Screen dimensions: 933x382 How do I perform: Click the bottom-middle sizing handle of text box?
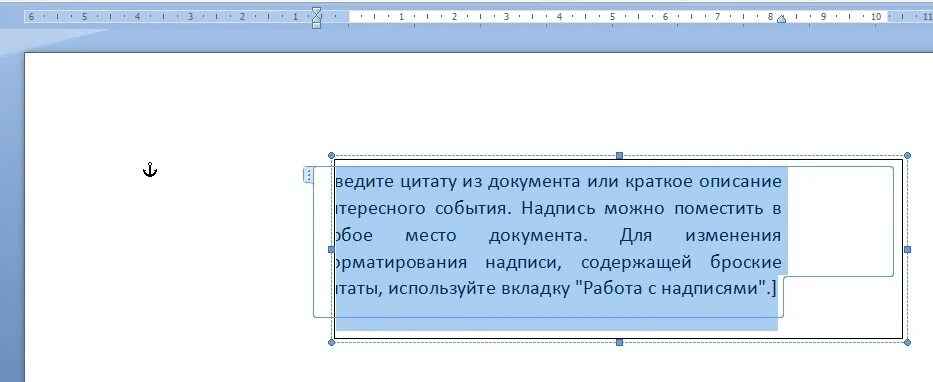pyautogui.click(x=619, y=342)
